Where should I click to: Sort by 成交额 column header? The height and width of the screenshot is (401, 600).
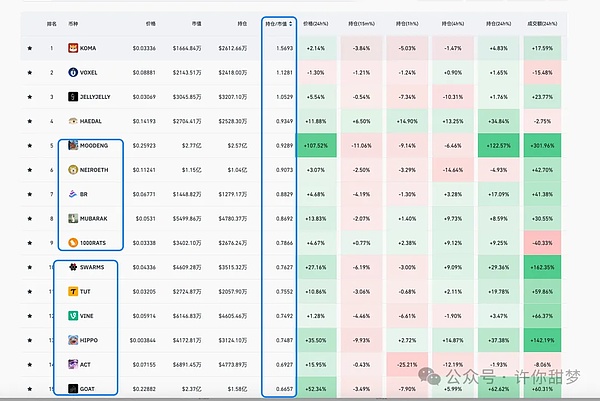(x=544, y=22)
